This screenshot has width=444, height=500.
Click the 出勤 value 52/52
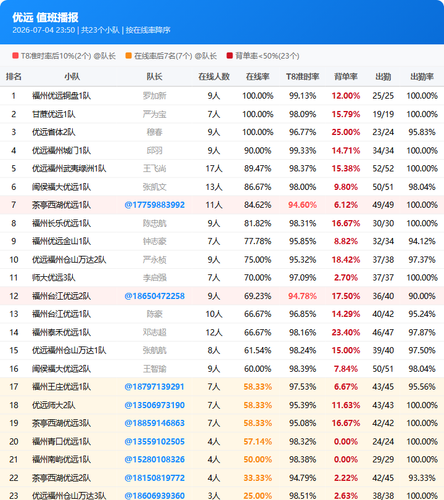click(x=383, y=169)
